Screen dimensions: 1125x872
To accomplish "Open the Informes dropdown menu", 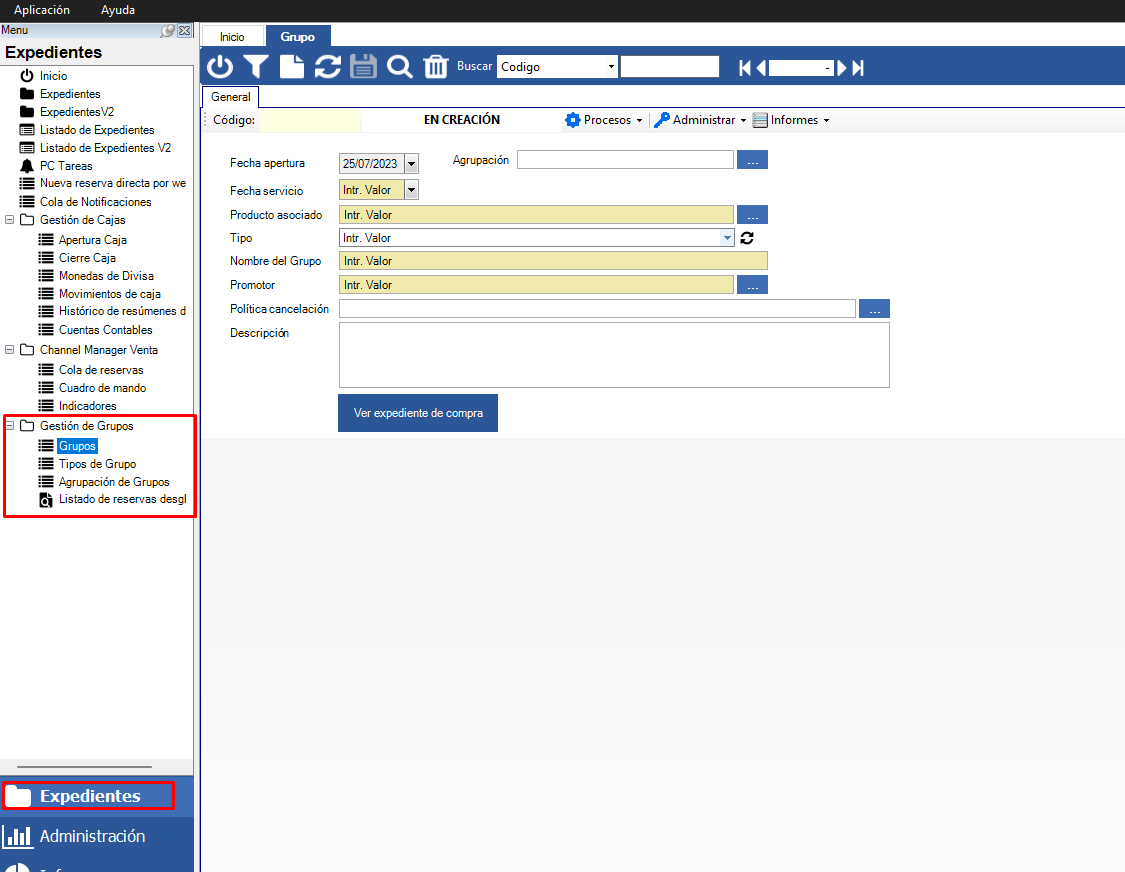I will [791, 120].
